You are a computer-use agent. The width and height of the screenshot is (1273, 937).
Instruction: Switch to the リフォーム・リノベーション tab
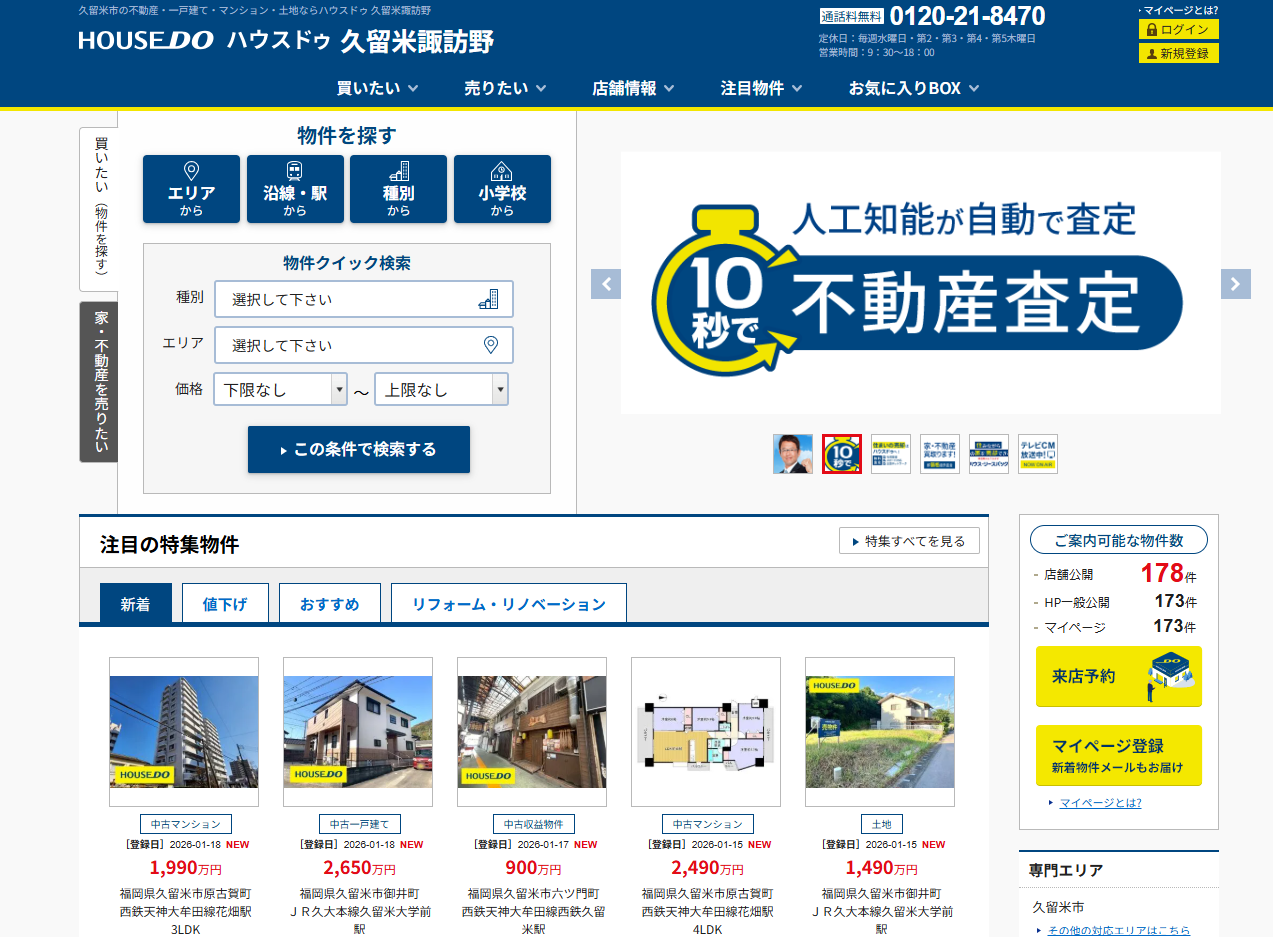click(x=508, y=602)
